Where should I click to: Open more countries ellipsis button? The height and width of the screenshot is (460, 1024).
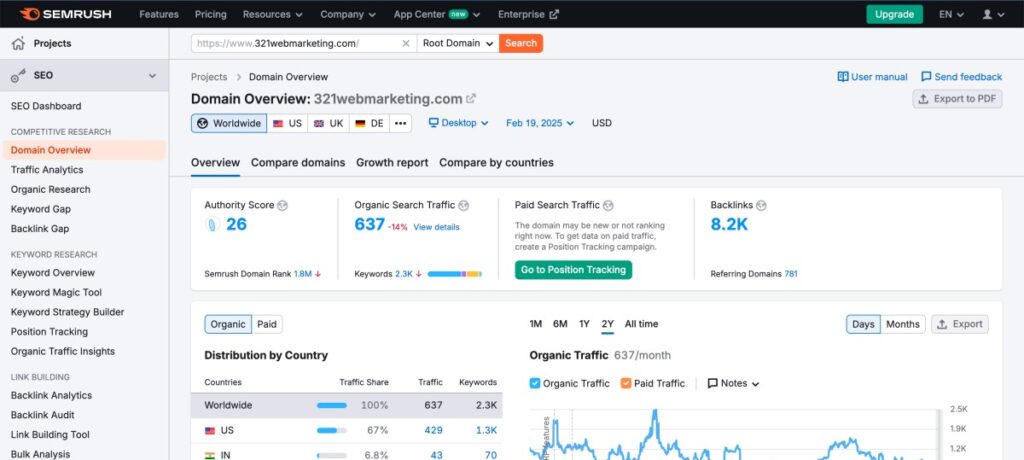[x=400, y=123]
